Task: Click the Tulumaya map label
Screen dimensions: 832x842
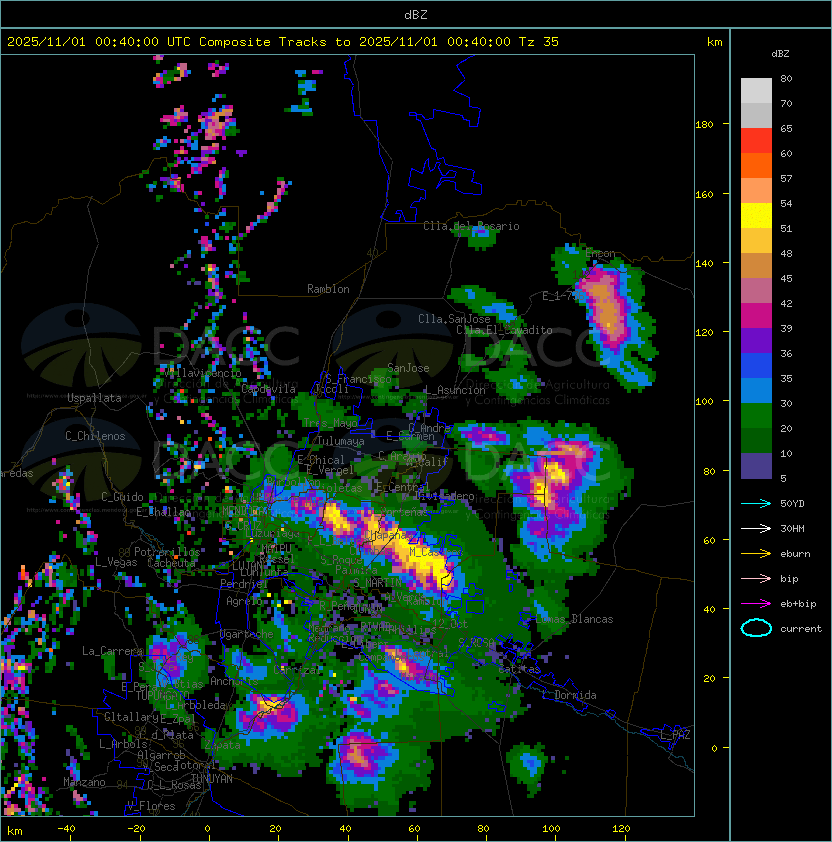Action: coord(341,441)
